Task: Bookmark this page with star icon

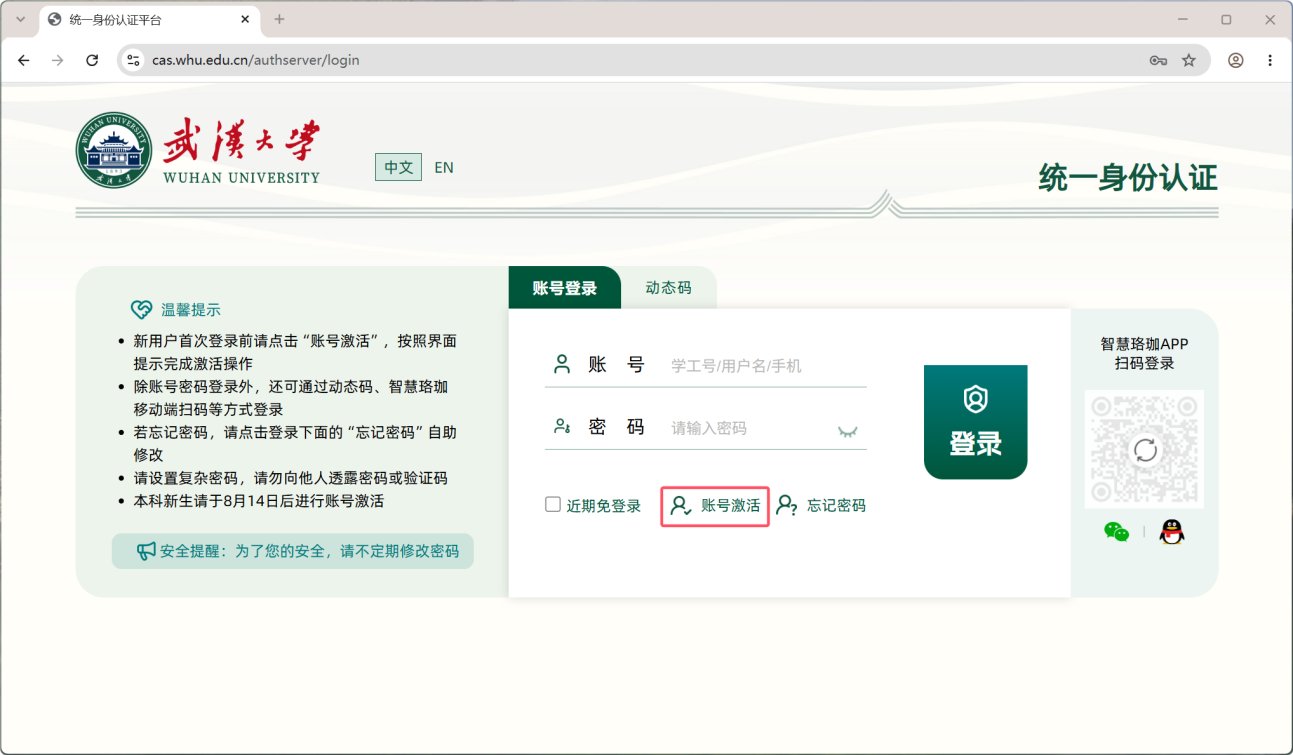Action: point(1189,60)
